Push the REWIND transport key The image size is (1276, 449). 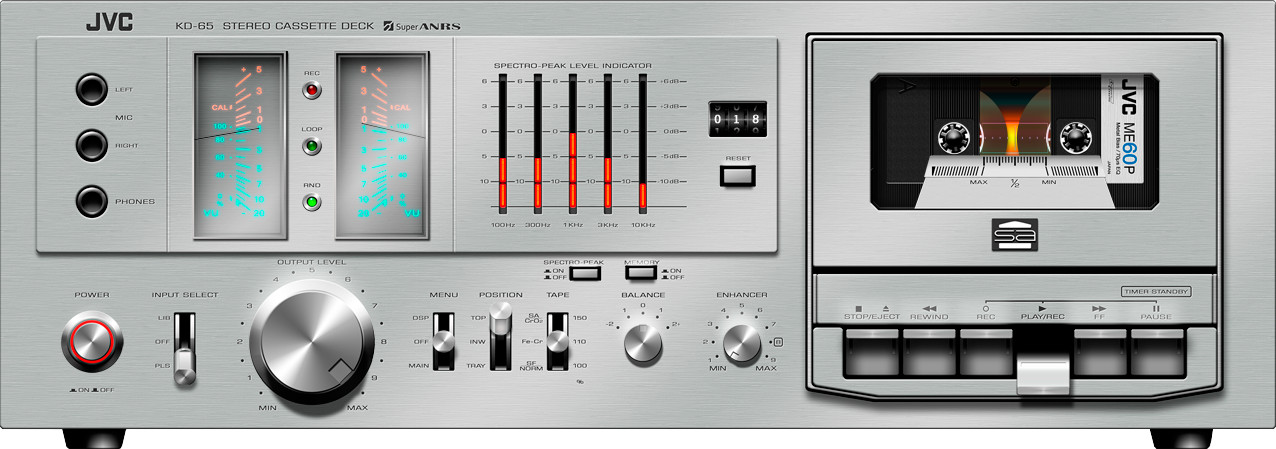click(x=929, y=351)
